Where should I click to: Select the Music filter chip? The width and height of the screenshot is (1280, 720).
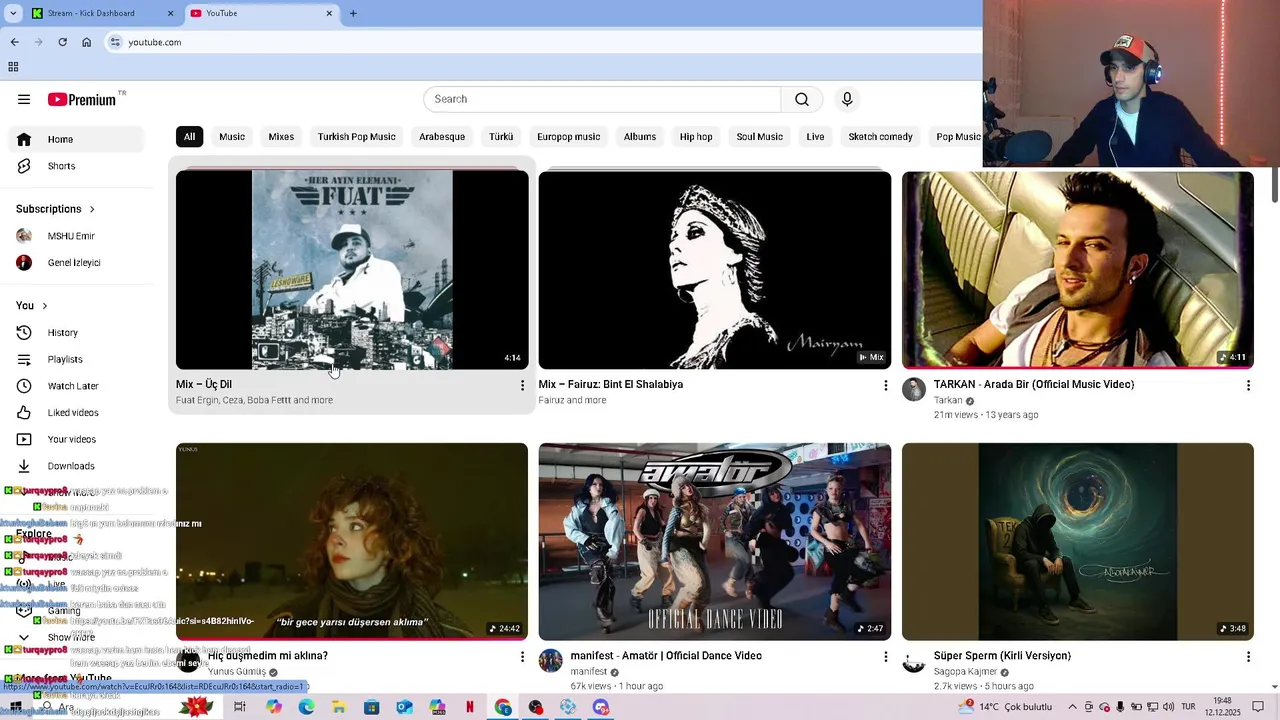[232, 136]
